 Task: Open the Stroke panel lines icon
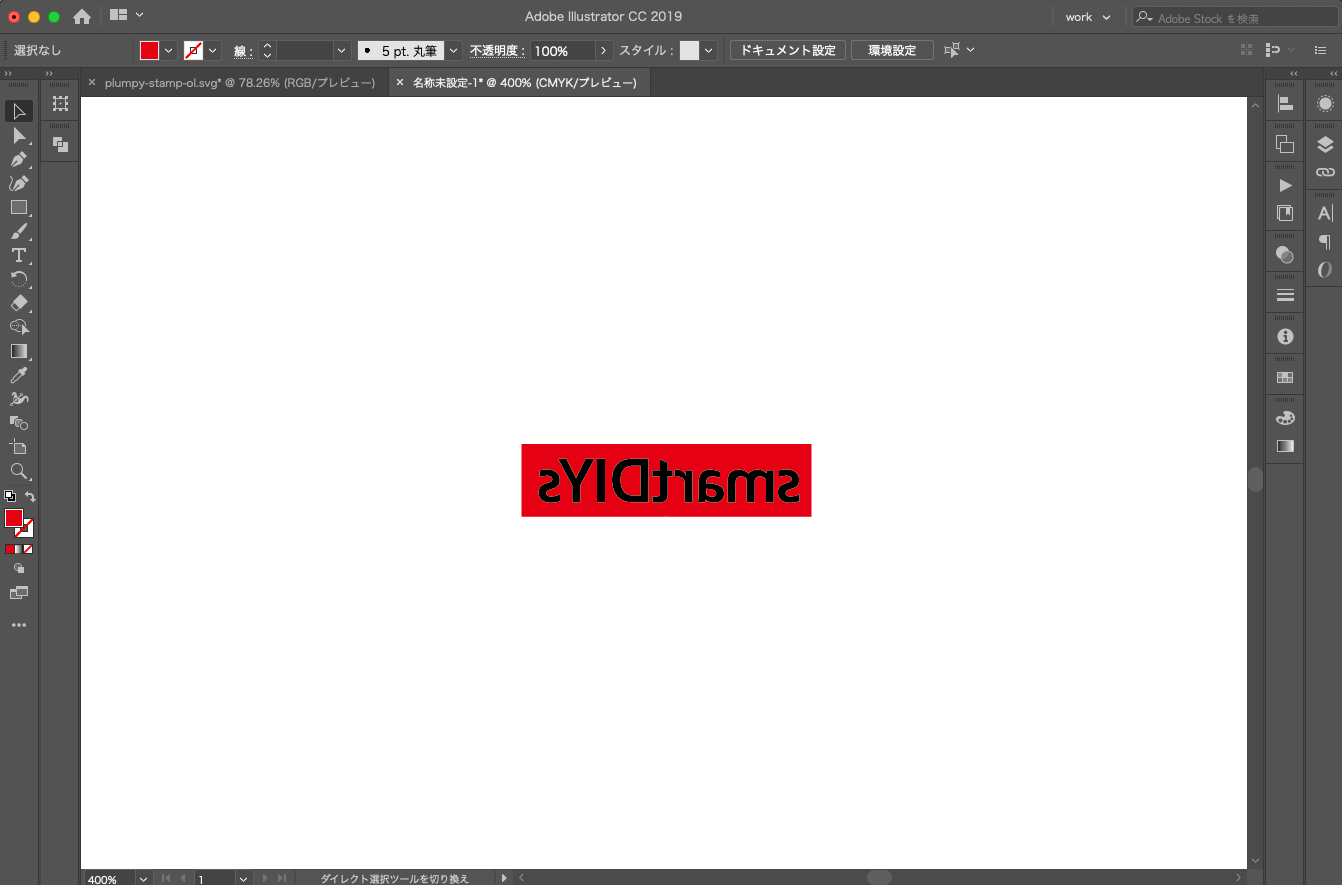tap(1285, 295)
